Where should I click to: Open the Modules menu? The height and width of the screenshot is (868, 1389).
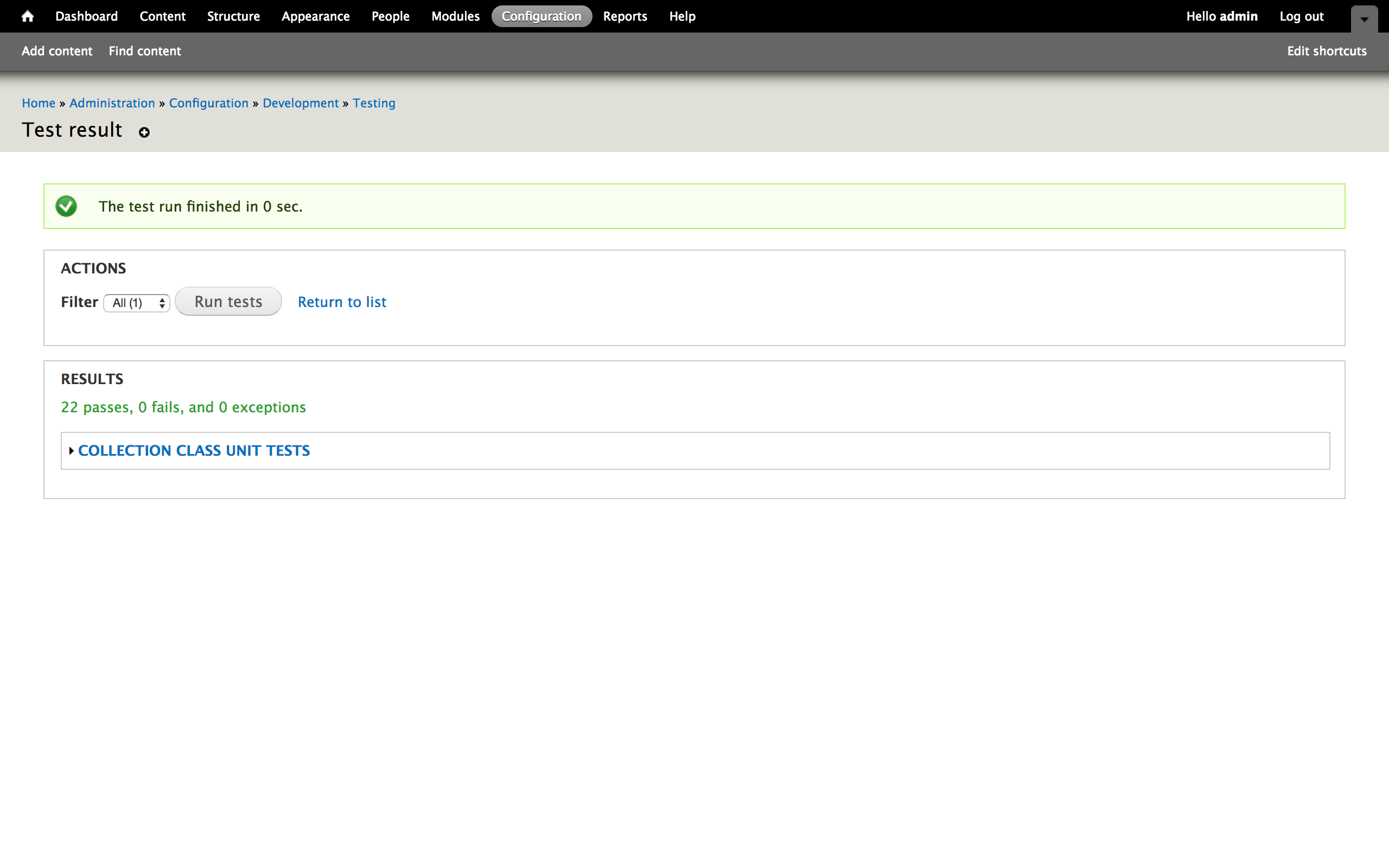[455, 17]
